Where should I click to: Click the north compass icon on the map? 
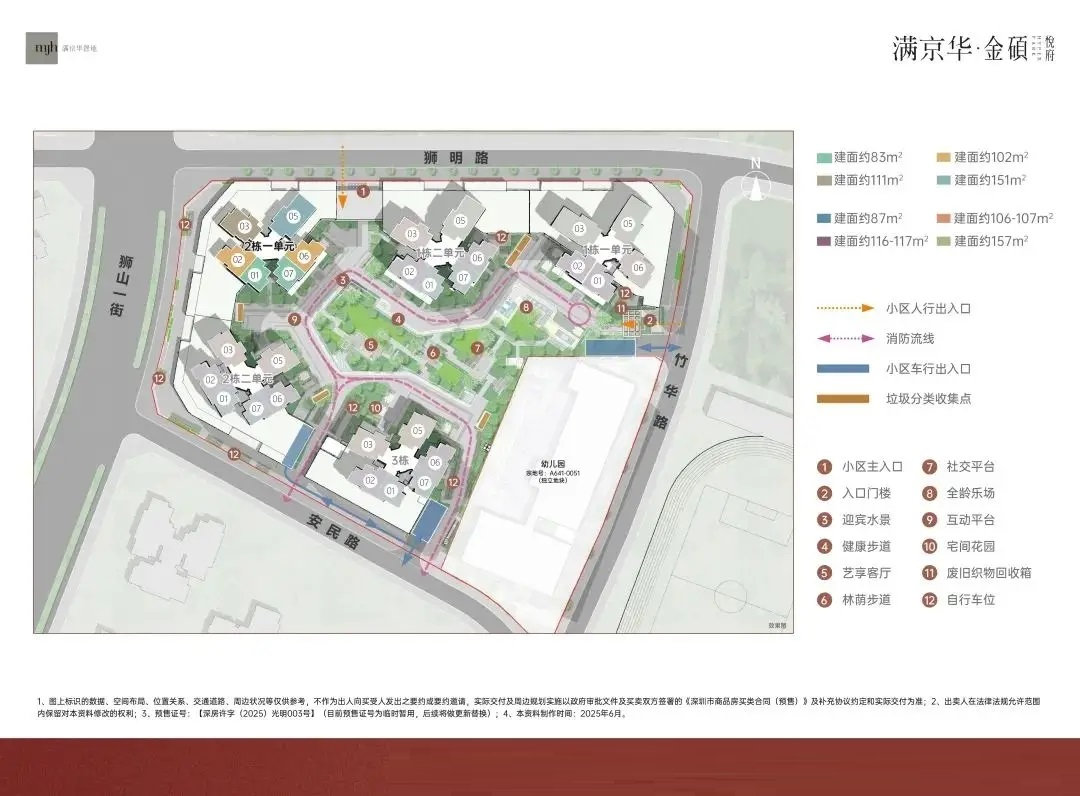(x=756, y=182)
